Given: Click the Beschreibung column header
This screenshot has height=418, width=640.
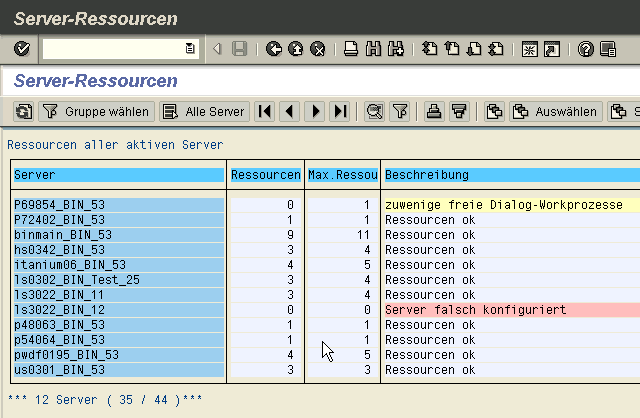Looking at the screenshot, I should coord(512,175).
